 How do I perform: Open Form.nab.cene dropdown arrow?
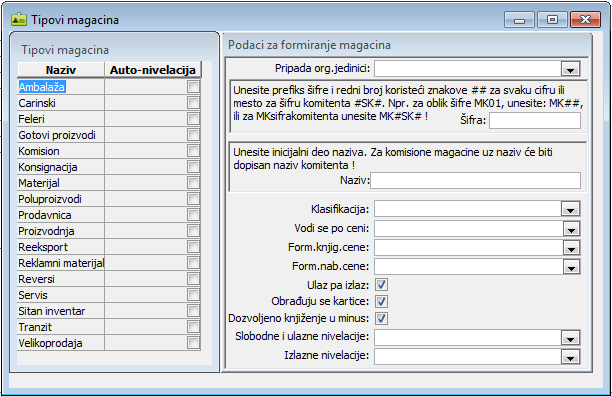[571, 266]
